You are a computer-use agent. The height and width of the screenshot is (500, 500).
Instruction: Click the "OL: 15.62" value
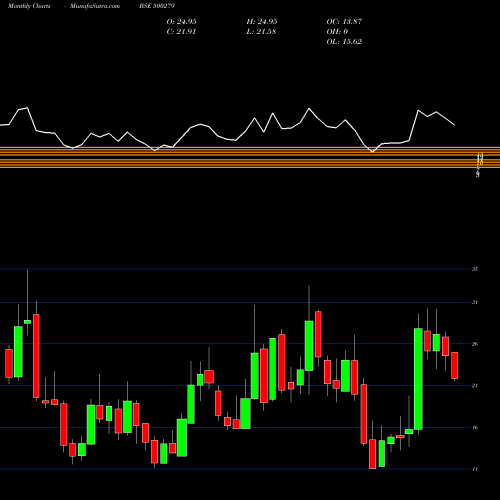tap(344, 42)
